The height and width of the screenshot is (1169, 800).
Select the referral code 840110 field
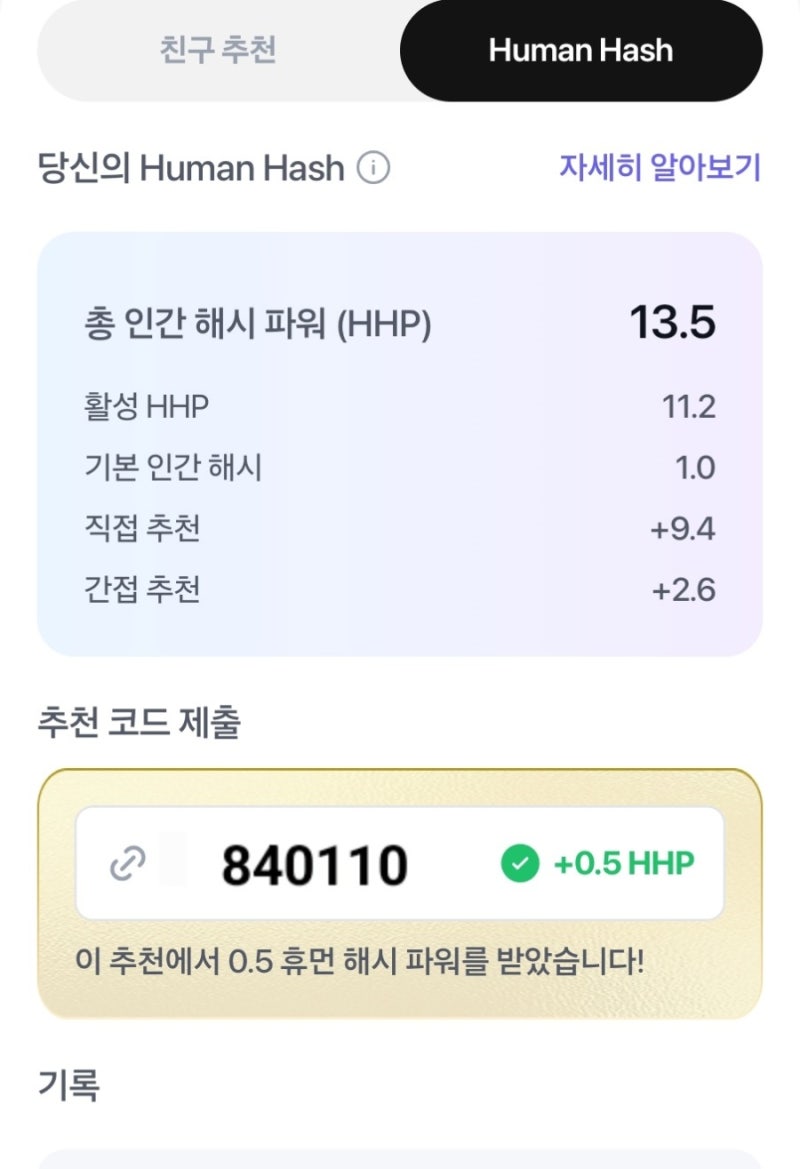[x=400, y=863]
